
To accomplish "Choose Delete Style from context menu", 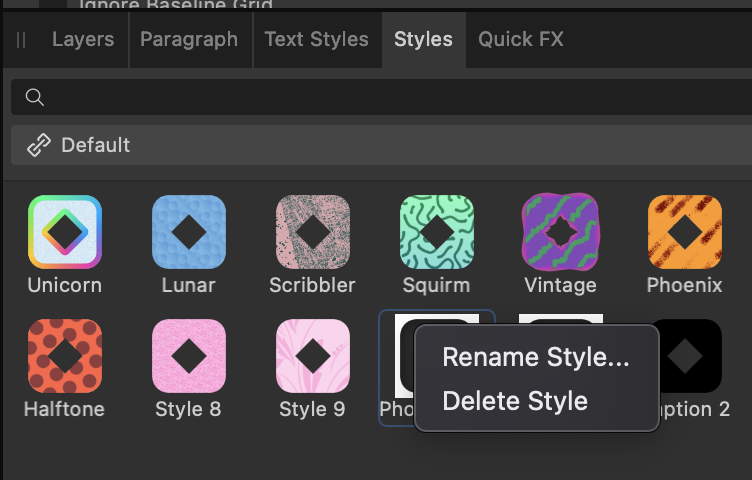I will tap(515, 400).
